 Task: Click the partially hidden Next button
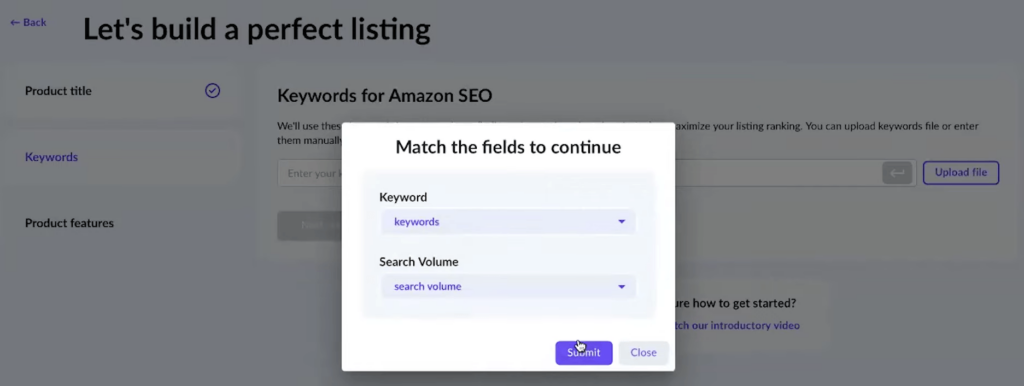[x=310, y=225]
